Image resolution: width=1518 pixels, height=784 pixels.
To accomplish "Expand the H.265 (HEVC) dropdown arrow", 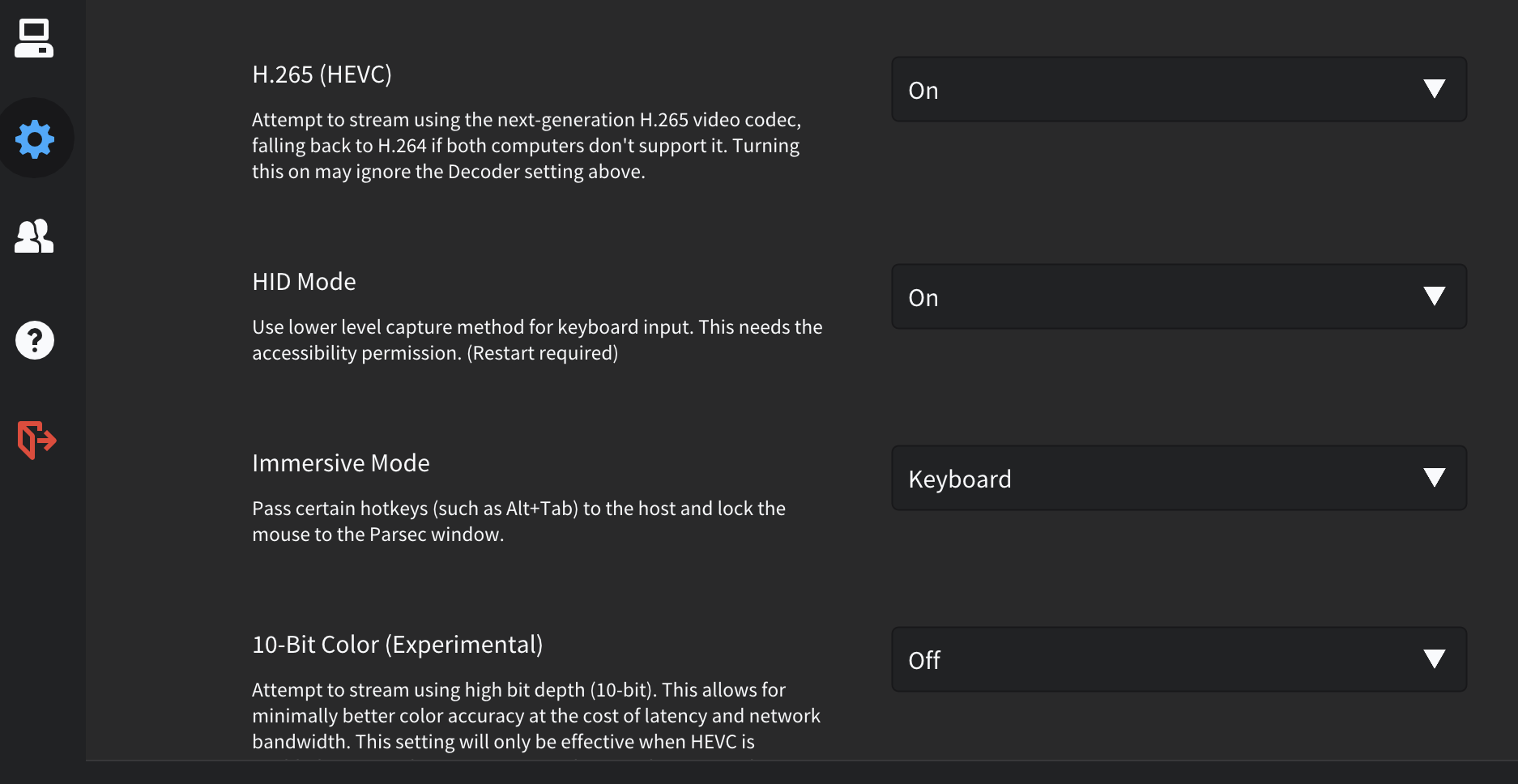I will click(x=1435, y=89).
